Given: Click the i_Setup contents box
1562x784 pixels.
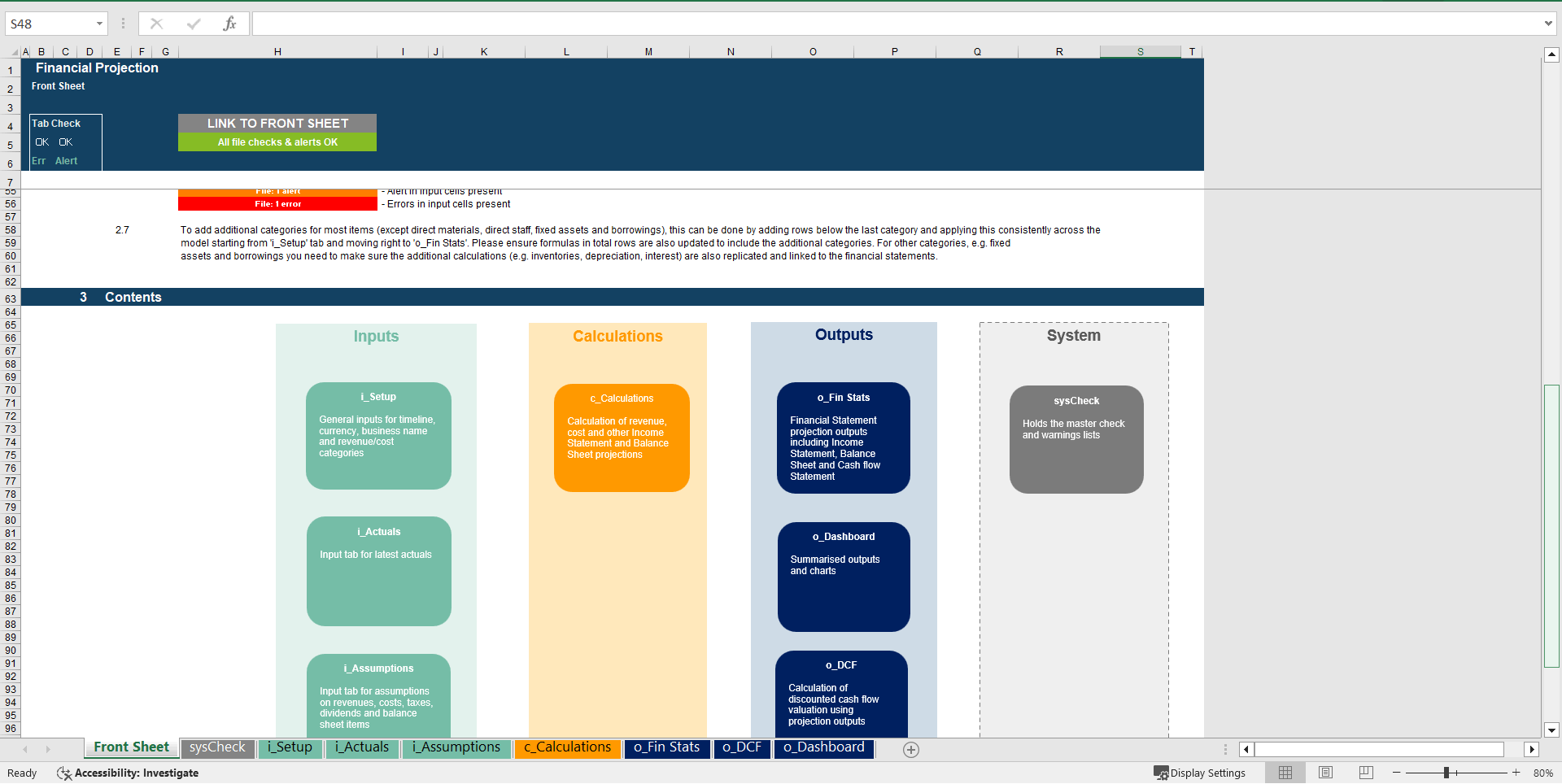Looking at the screenshot, I should click(378, 436).
